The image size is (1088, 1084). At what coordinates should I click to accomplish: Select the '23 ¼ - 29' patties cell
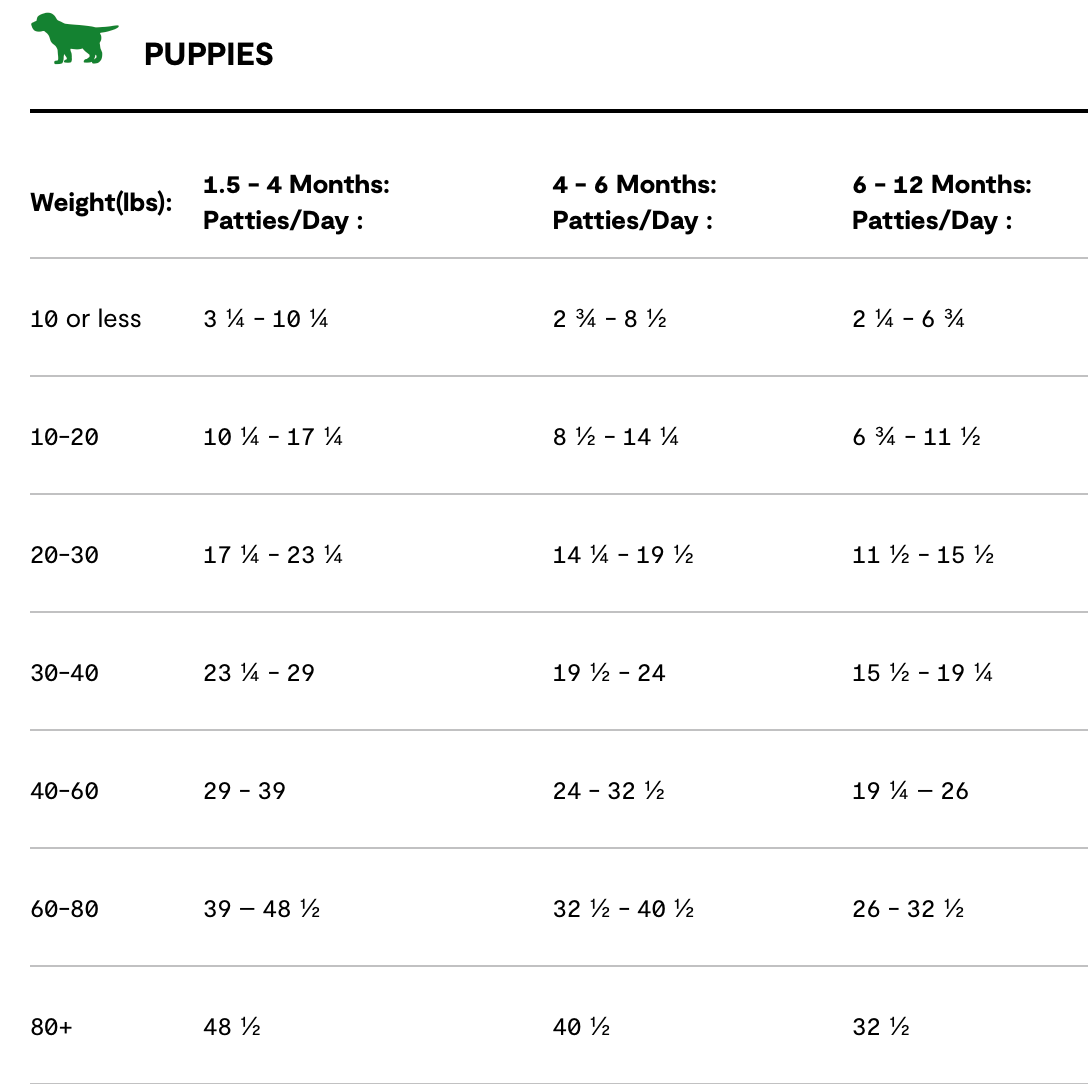(x=259, y=673)
